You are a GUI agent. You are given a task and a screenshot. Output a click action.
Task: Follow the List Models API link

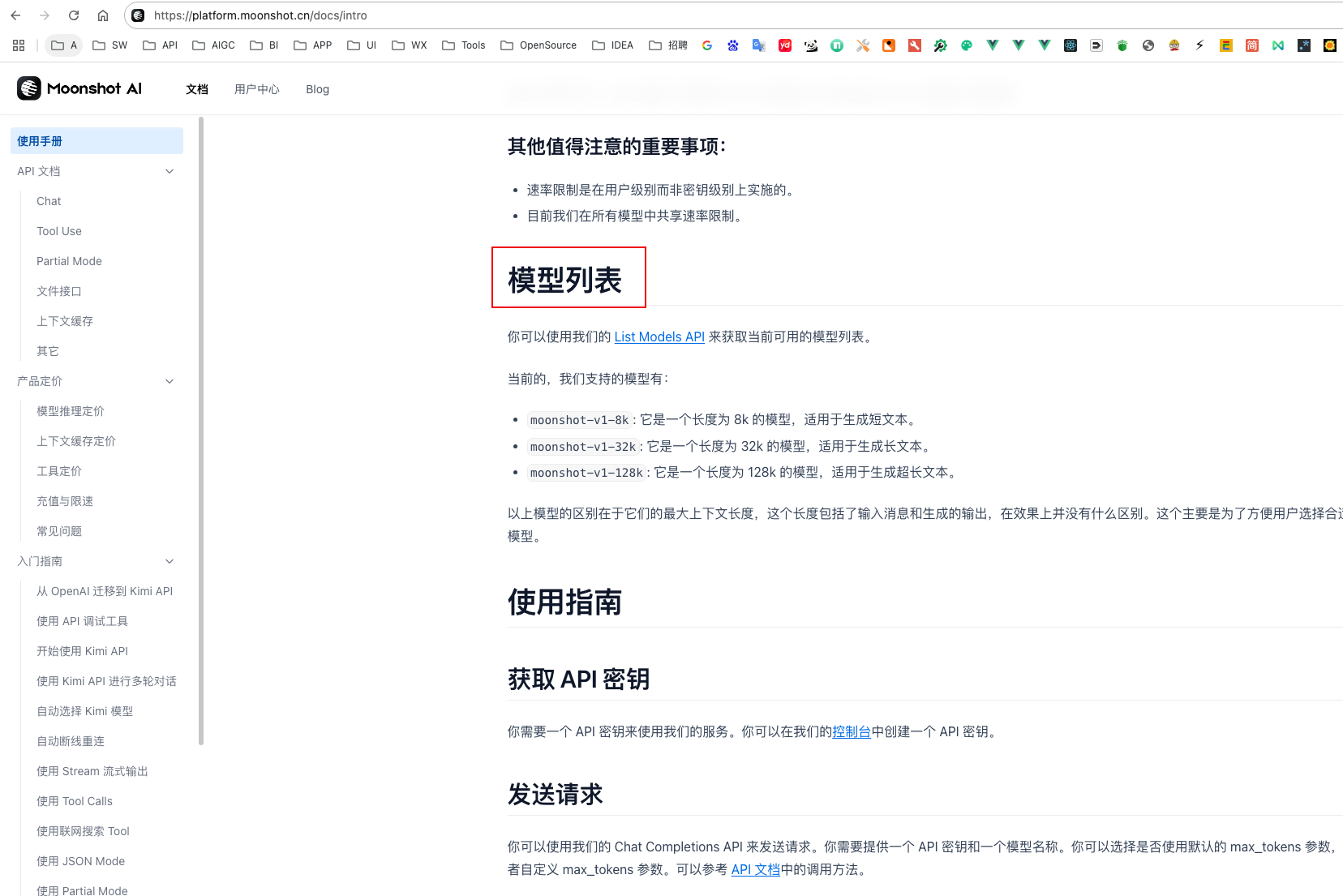point(659,337)
